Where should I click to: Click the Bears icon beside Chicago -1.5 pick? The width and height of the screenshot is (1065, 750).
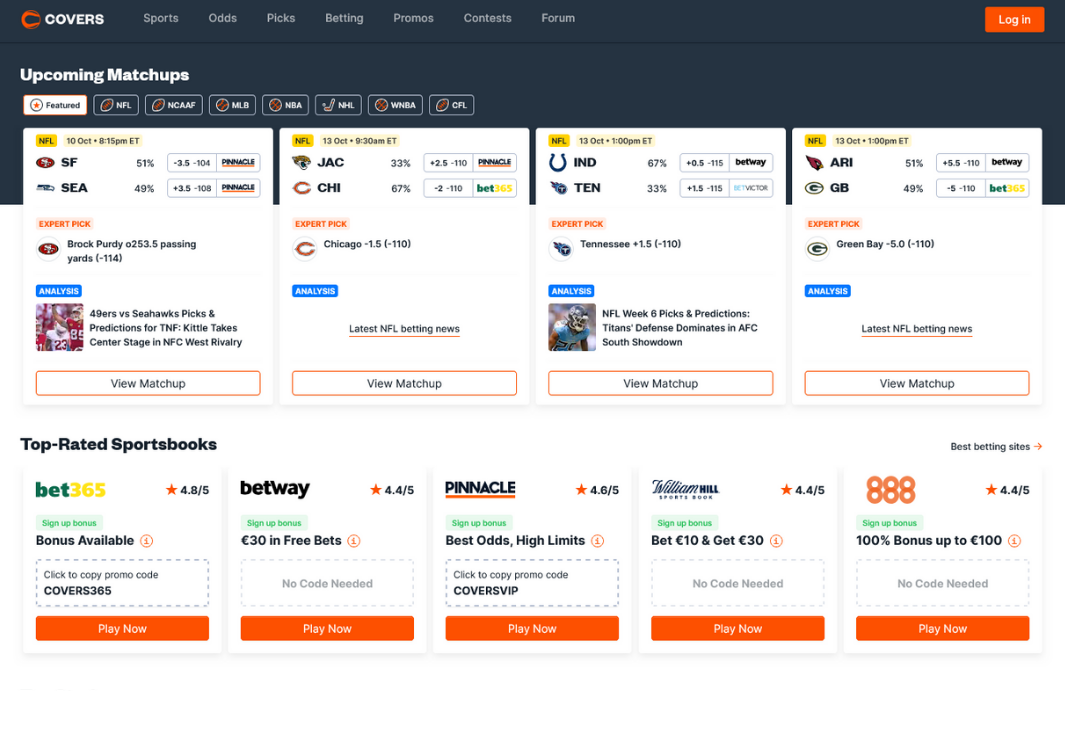pyautogui.click(x=304, y=249)
